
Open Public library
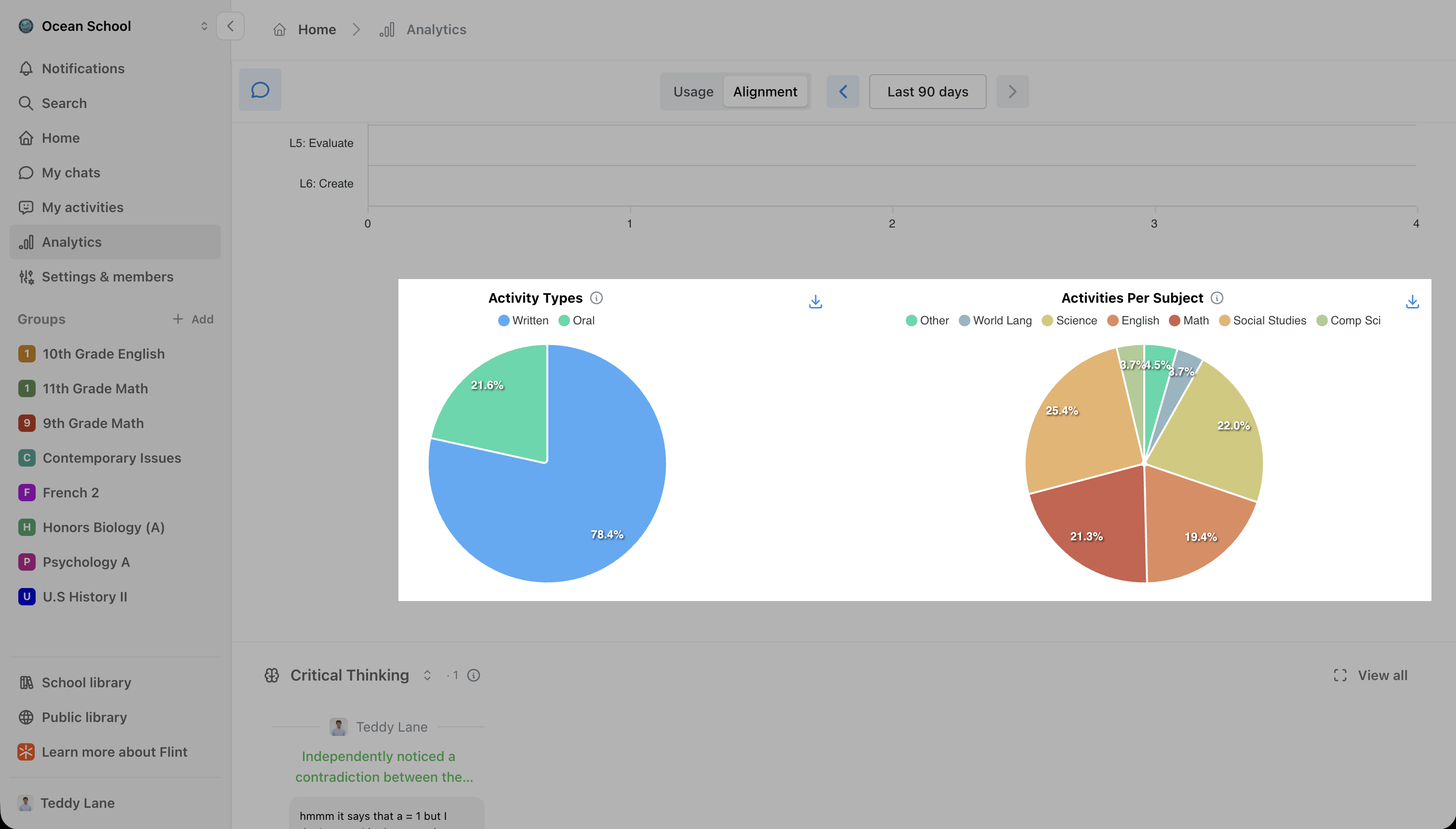coord(115,717)
